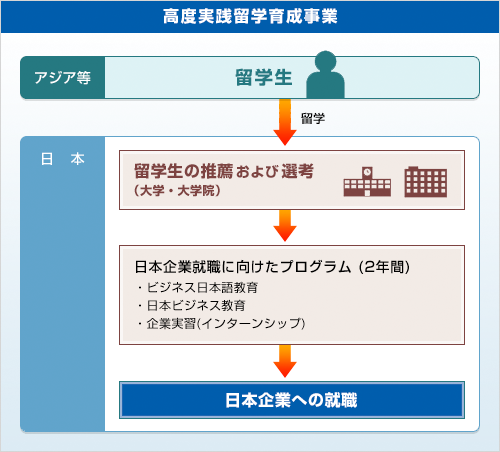
Task: Click the アジア等 label
Action: 62,78
